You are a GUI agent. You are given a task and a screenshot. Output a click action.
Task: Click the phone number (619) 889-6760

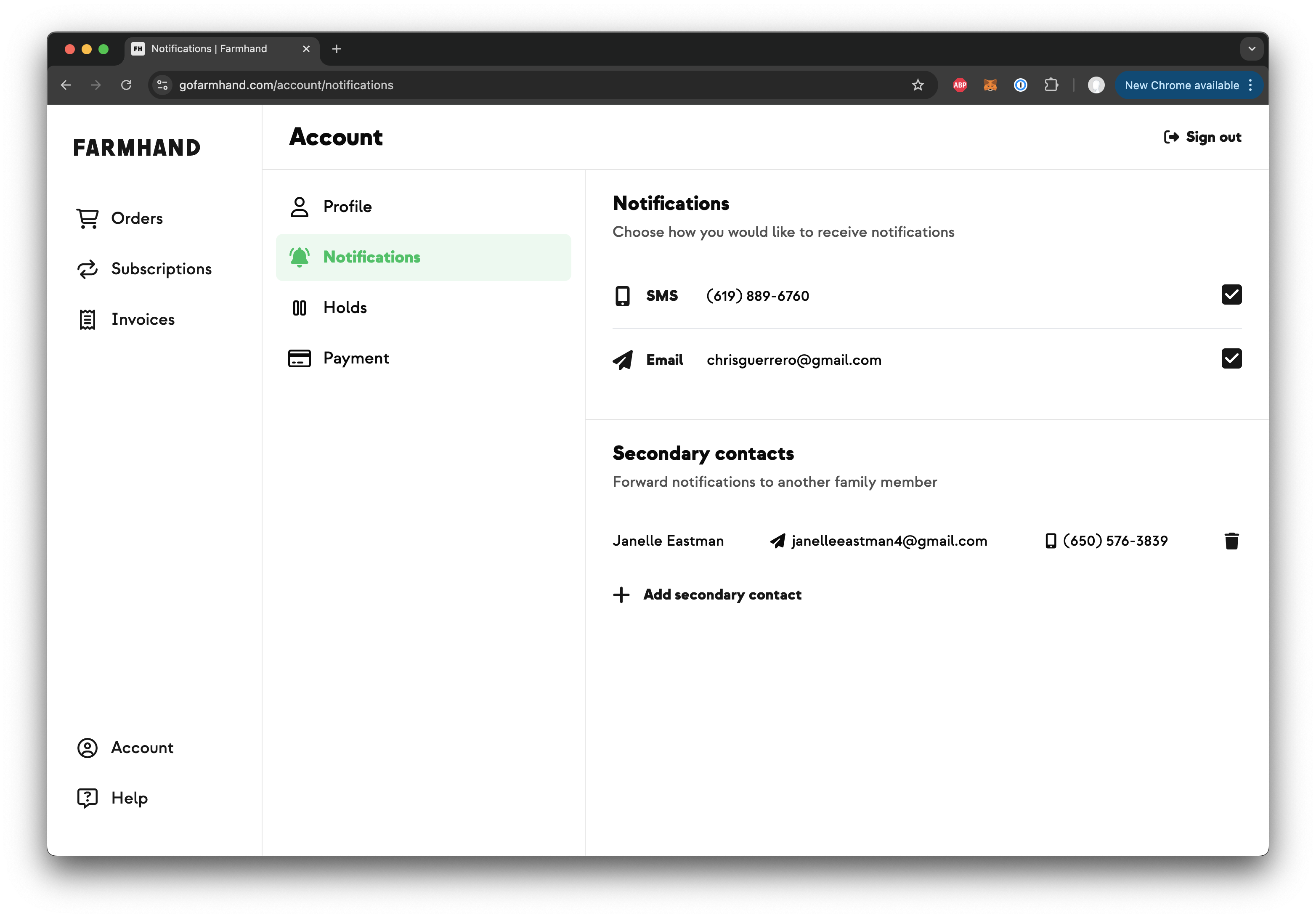pyautogui.click(x=758, y=296)
